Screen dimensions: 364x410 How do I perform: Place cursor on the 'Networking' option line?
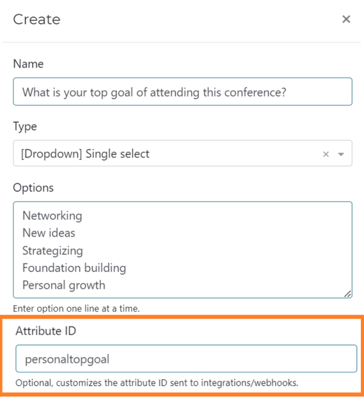point(52,216)
